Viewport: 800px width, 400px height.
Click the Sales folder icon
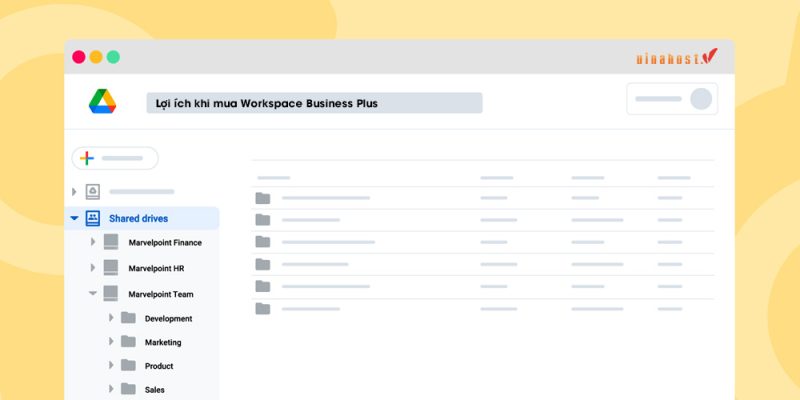129,389
